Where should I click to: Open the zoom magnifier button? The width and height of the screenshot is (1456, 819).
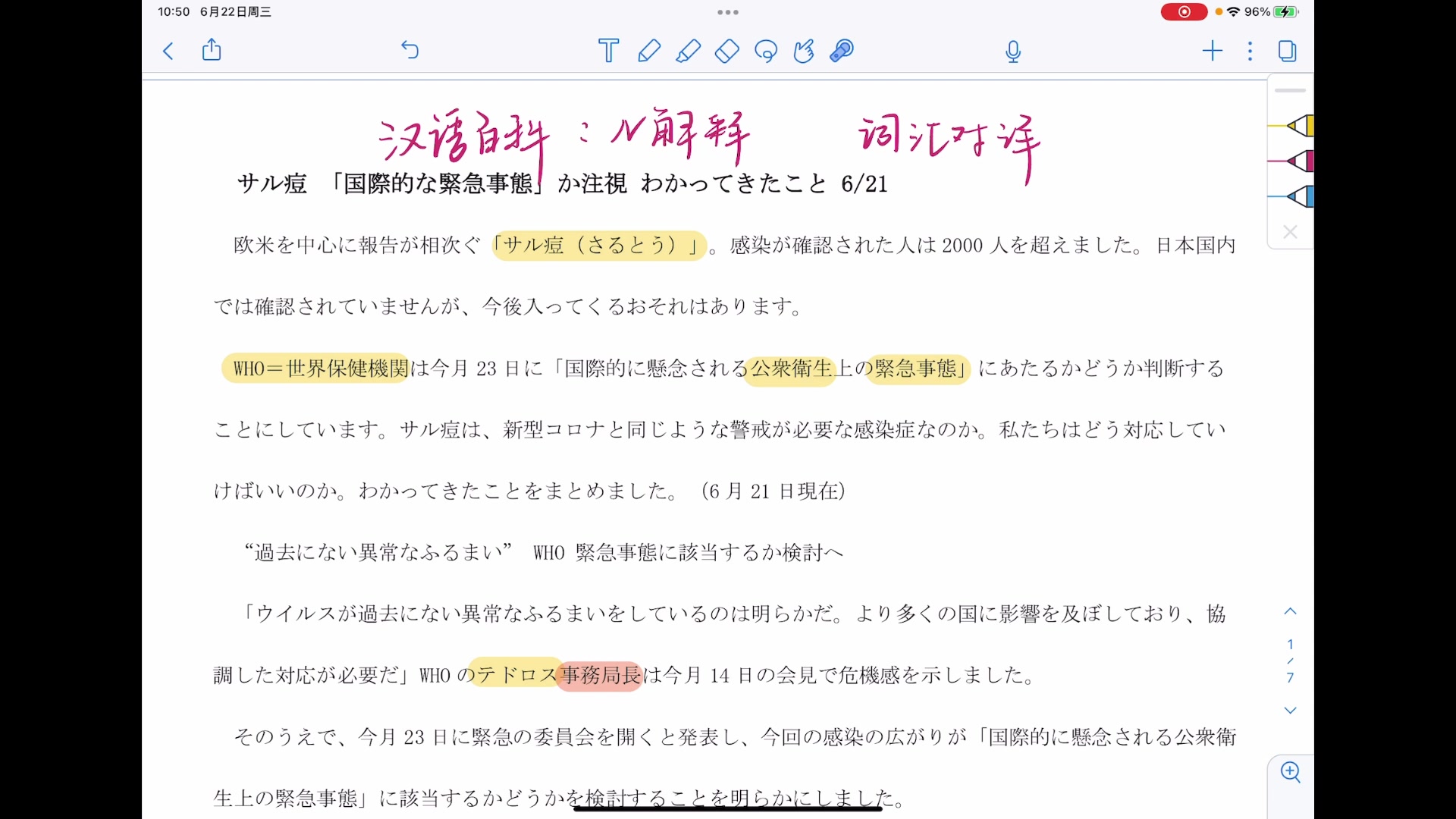pyautogui.click(x=1290, y=772)
